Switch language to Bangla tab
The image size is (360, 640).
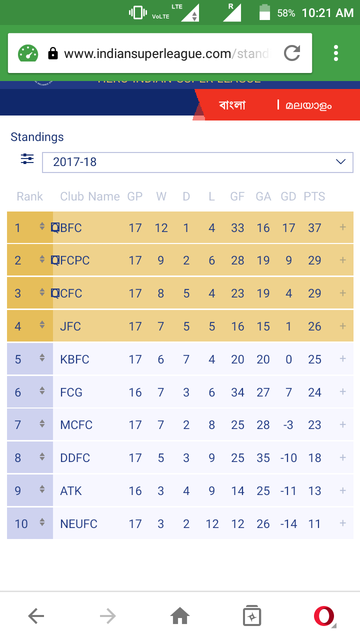point(232,105)
